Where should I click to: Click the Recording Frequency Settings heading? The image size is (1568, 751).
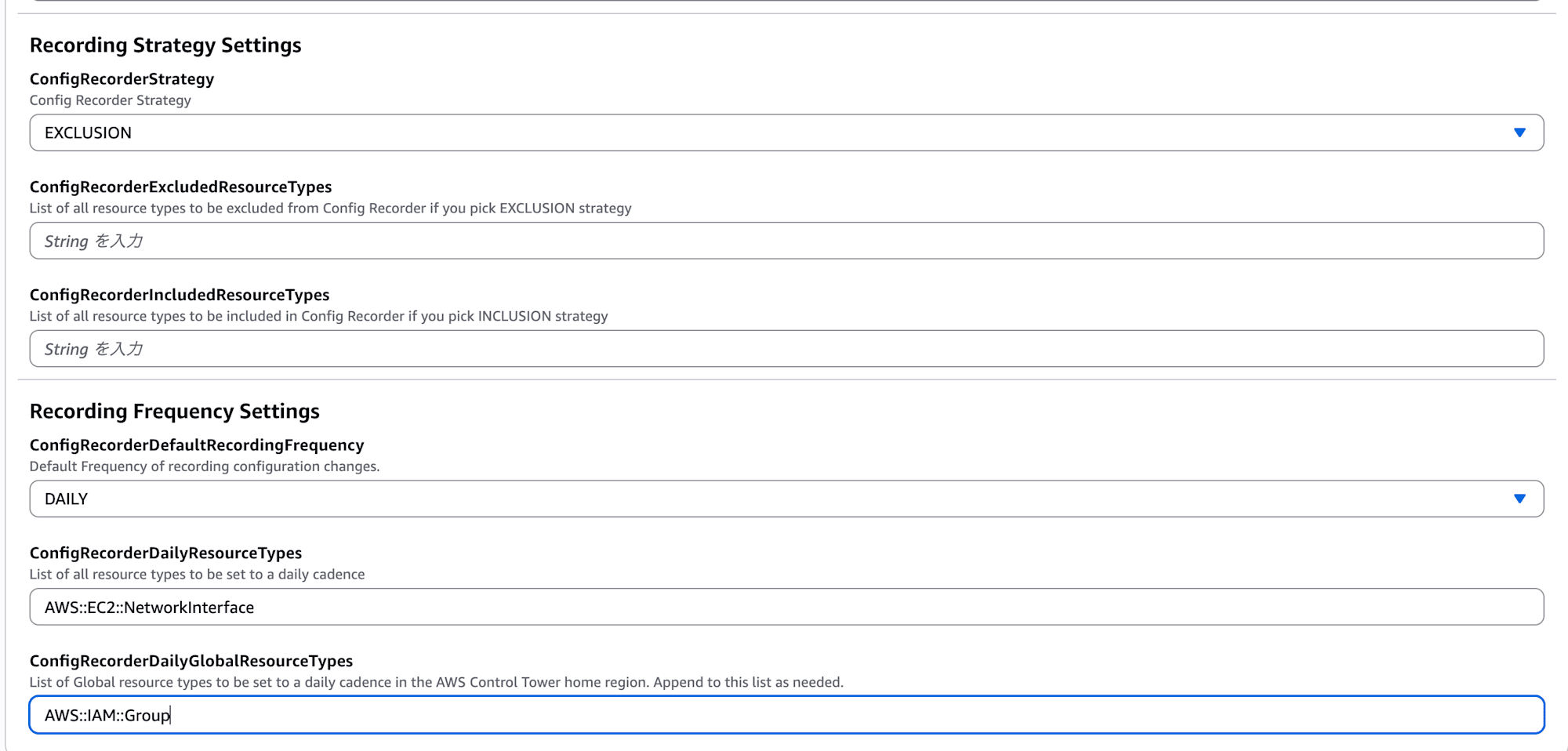pyautogui.click(x=175, y=412)
